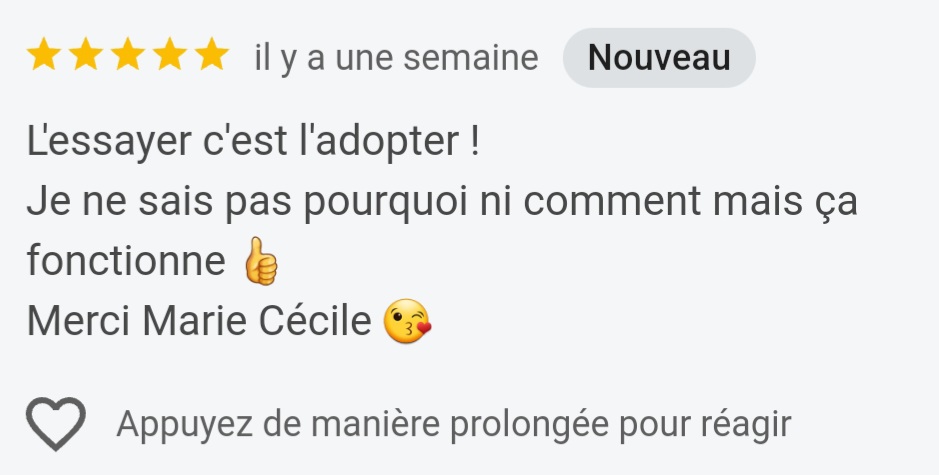Click the second yellow rating star
This screenshot has width=939, height=475.
coord(86,57)
